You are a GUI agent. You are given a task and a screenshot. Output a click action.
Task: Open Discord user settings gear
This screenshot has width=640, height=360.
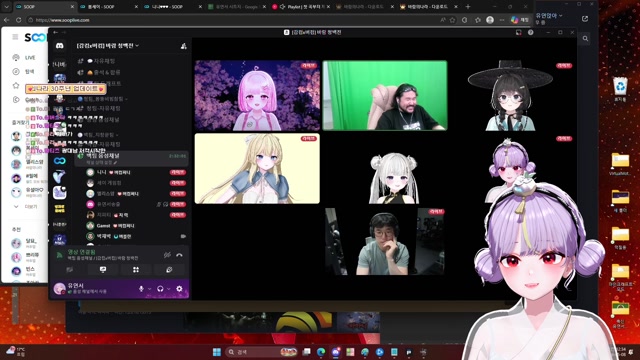179,289
